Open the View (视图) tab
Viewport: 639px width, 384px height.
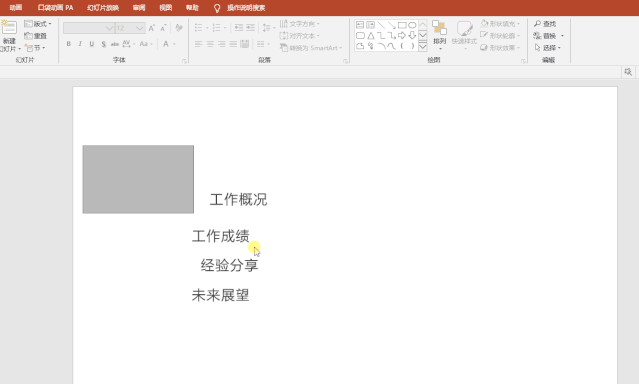(x=165, y=8)
